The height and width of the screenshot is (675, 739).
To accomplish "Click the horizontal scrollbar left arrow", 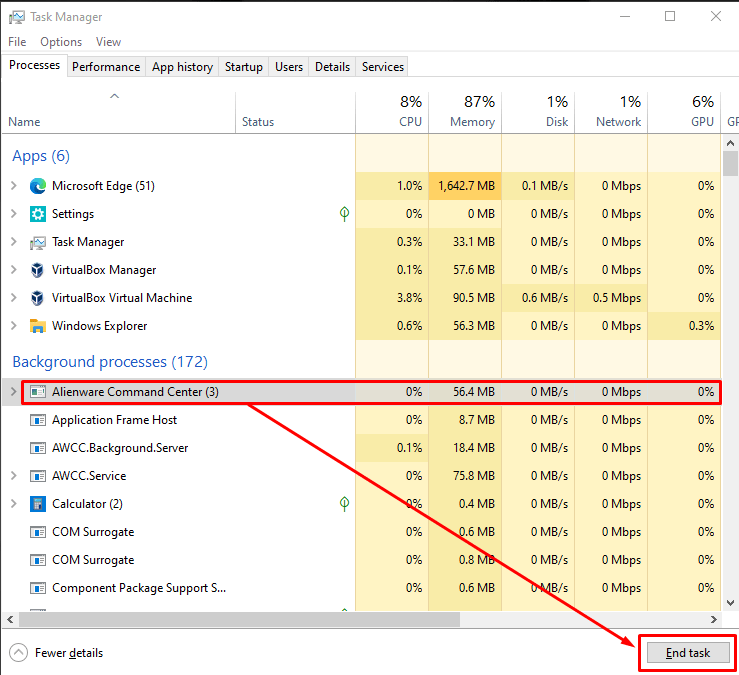I will [x=10, y=619].
